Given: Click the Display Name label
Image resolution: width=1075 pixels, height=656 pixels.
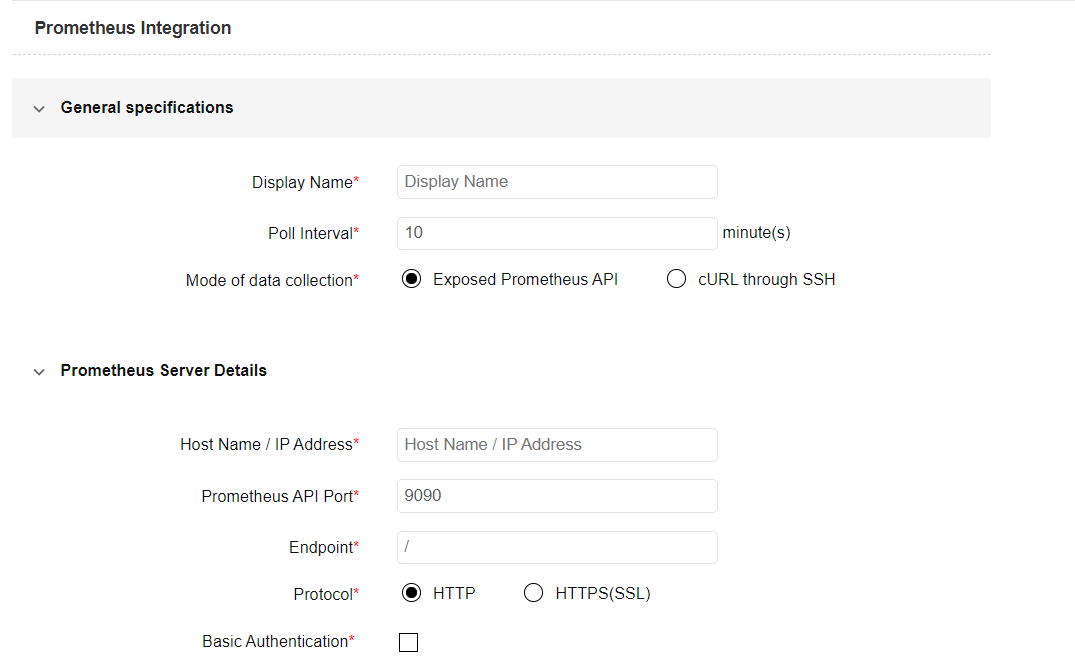Looking at the screenshot, I should tap(299, 182).
